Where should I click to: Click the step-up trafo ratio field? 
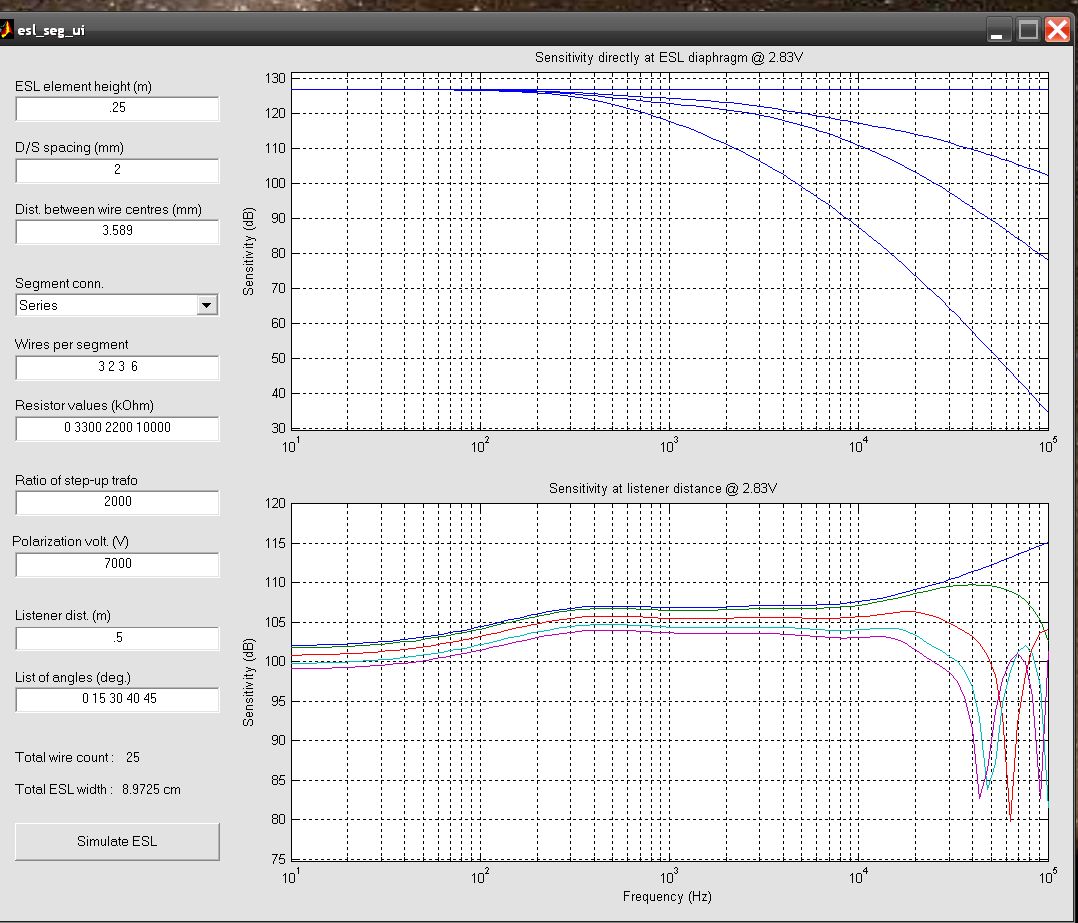tap(117, 502)
